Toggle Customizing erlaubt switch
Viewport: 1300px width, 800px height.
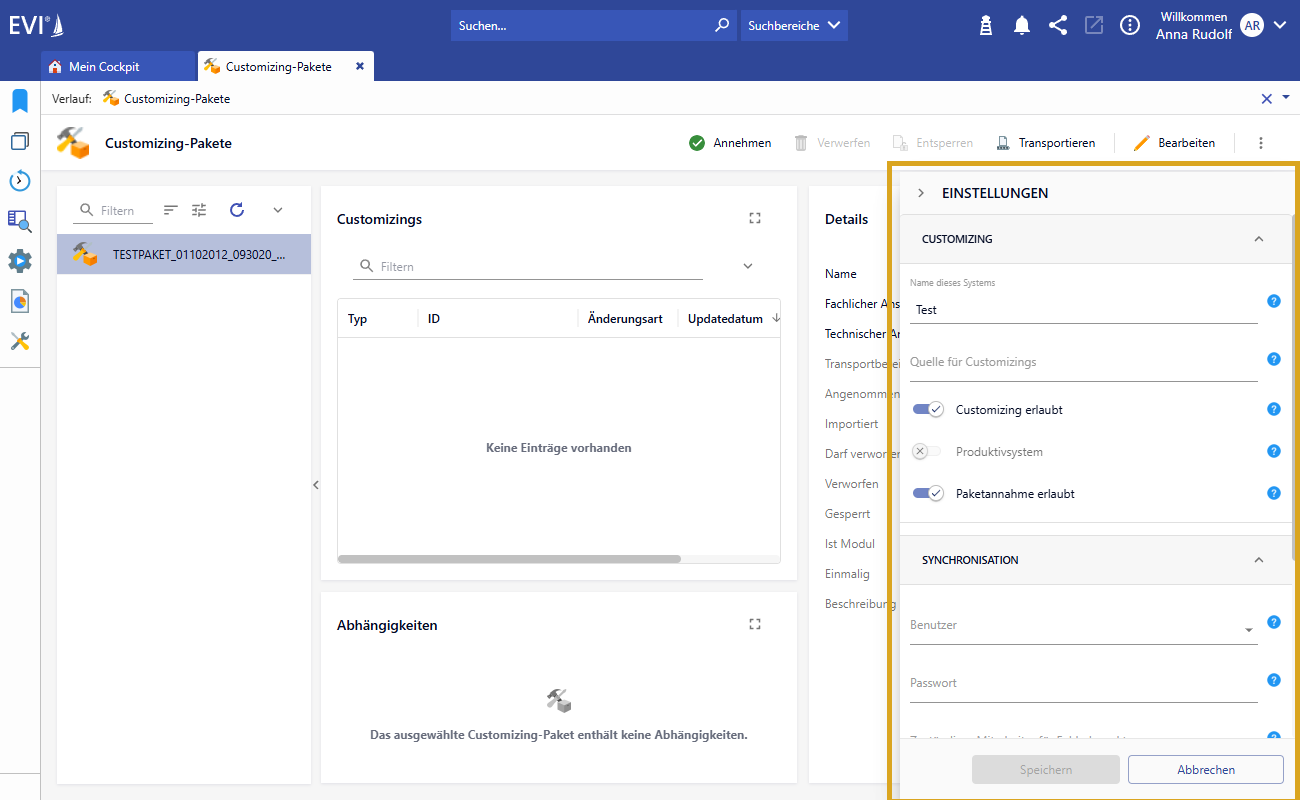tap(928, 409)
